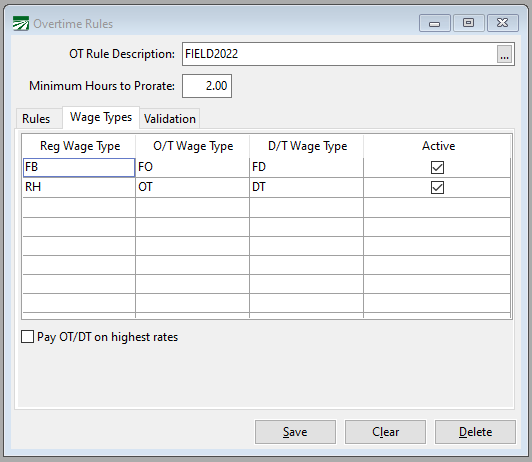Select the FD D/T Wage Type cell
The width and height of the screenshot is (532, 462).
coord(306,168)
